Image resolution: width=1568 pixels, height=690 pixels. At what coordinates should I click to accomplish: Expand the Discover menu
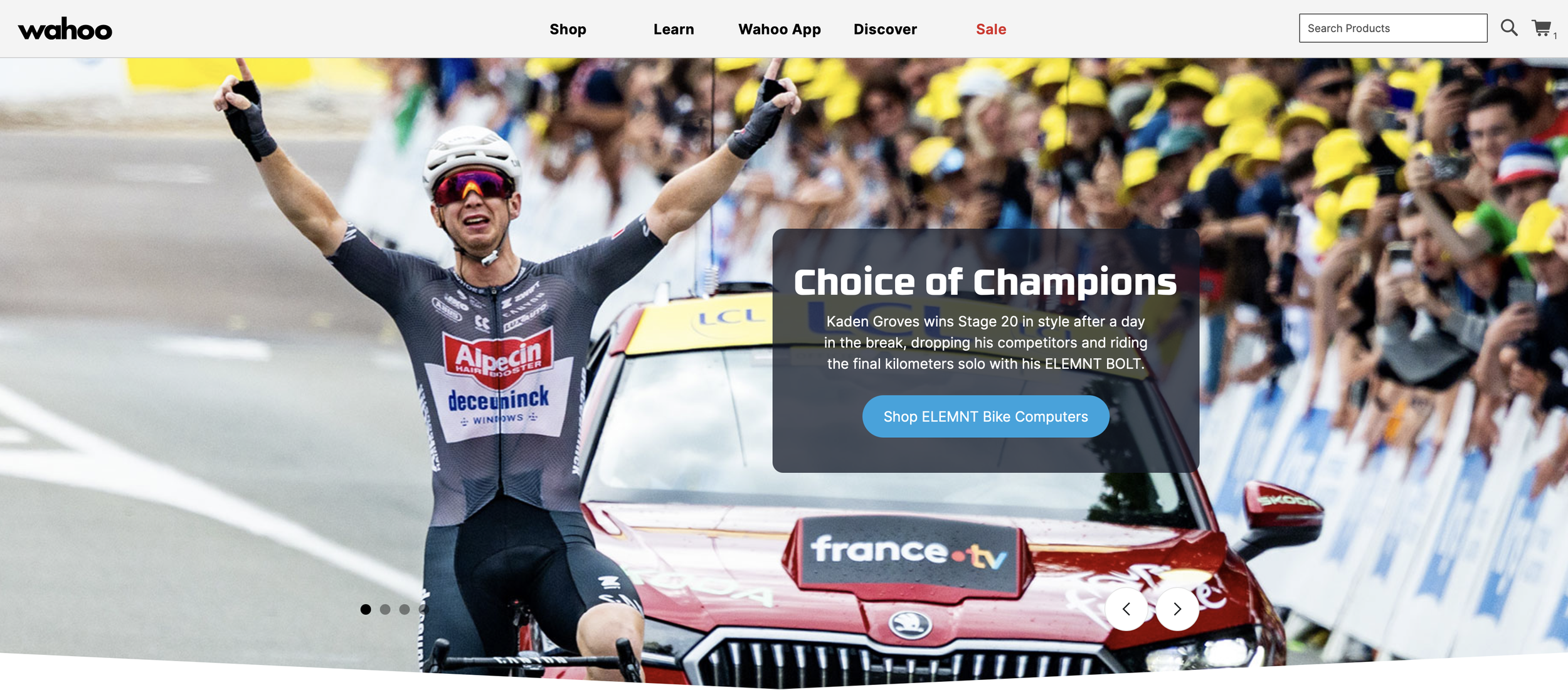(x=885, y=29)
